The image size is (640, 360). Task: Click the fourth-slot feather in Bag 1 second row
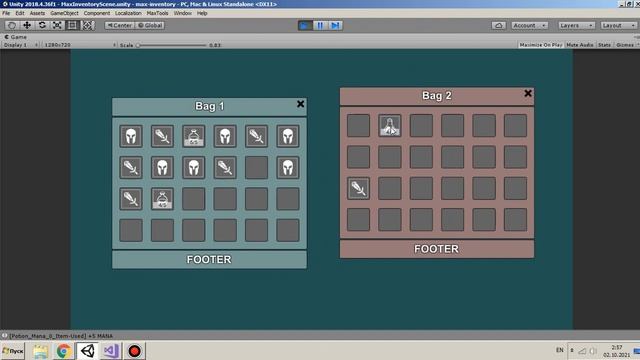pyautogui.click(x=225, y=167)
